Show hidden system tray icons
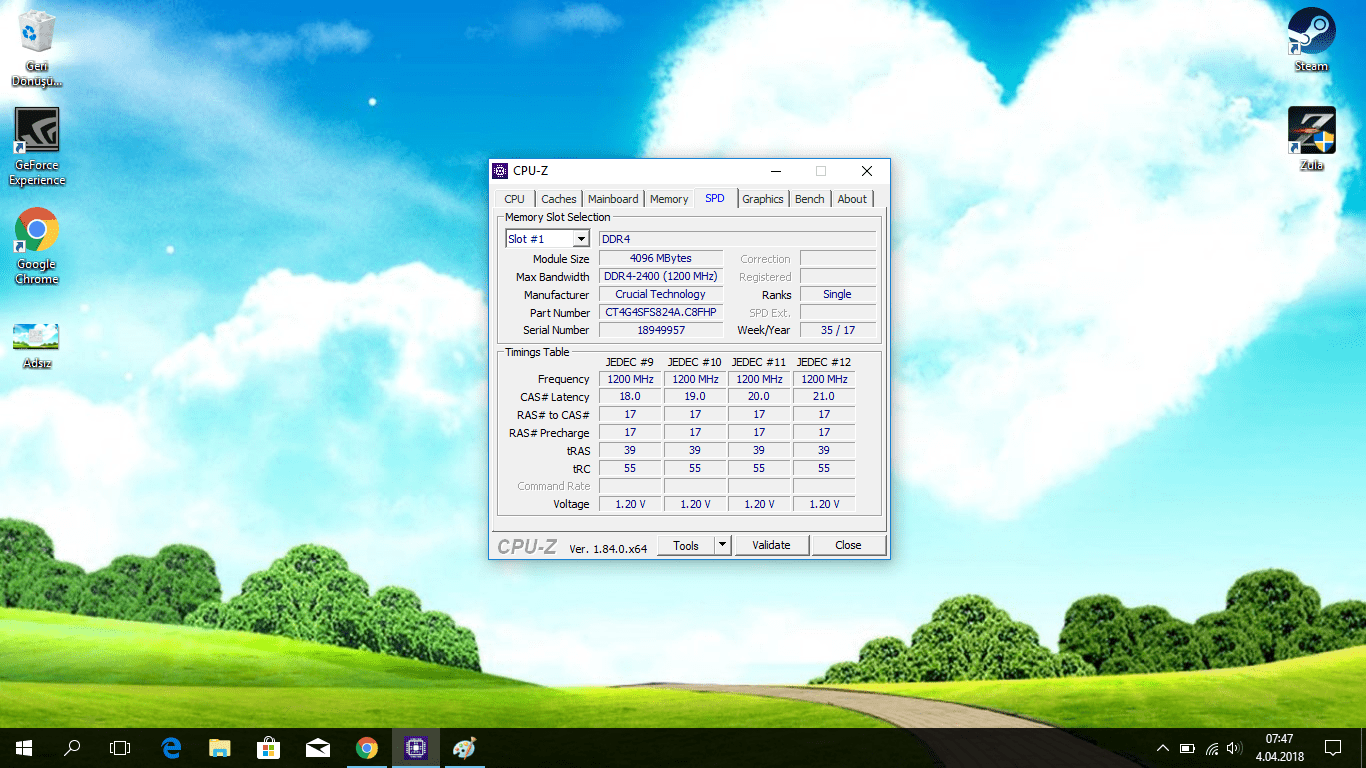The width and height of the screenshot is (1366, 768). coord(1162,748)
